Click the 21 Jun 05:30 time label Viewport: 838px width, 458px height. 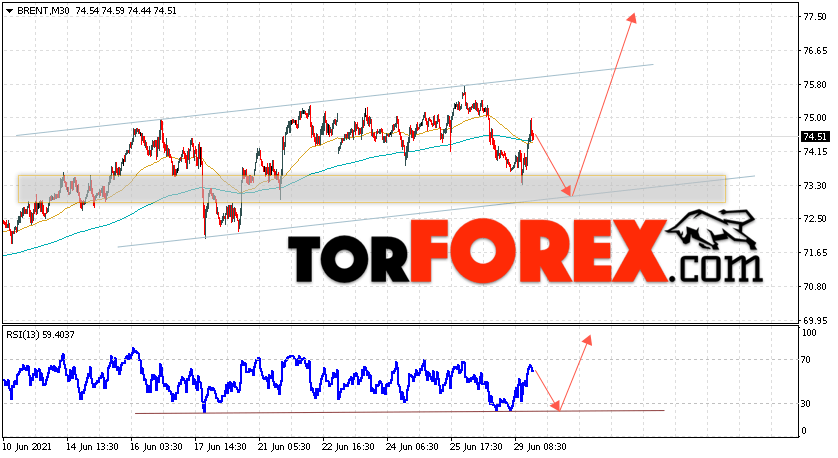click(284, 447)
